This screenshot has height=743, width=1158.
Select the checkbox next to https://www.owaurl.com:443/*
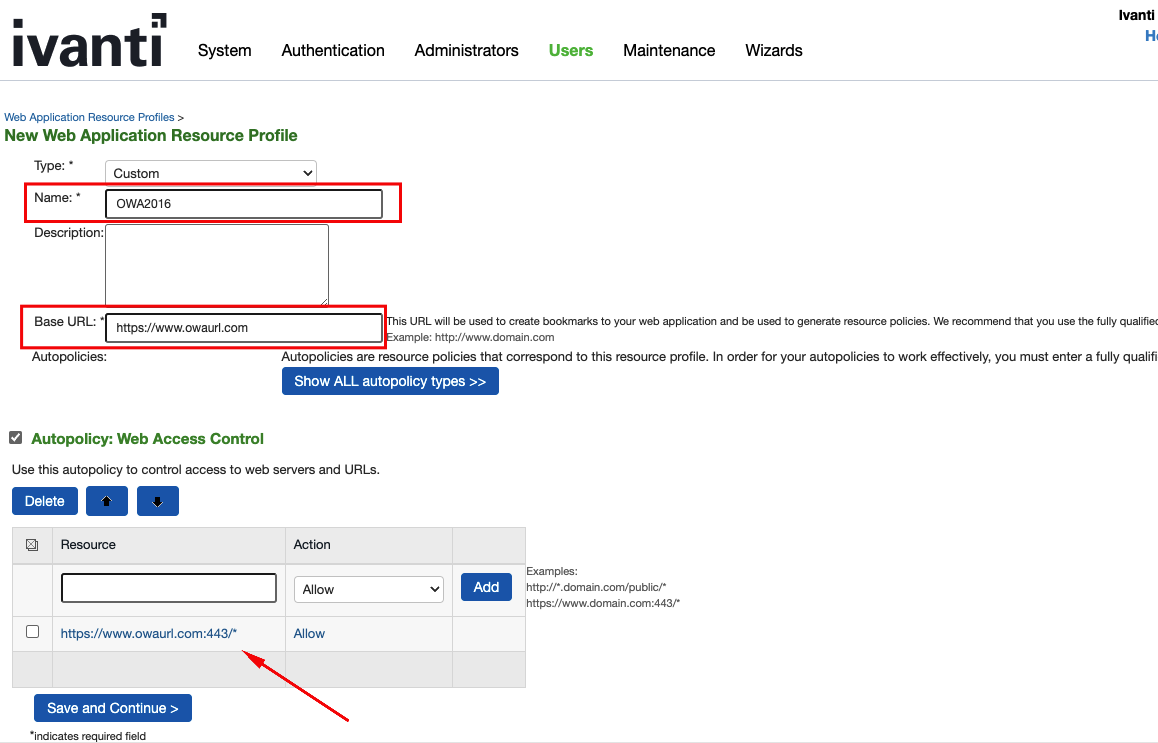click(32, 631)
